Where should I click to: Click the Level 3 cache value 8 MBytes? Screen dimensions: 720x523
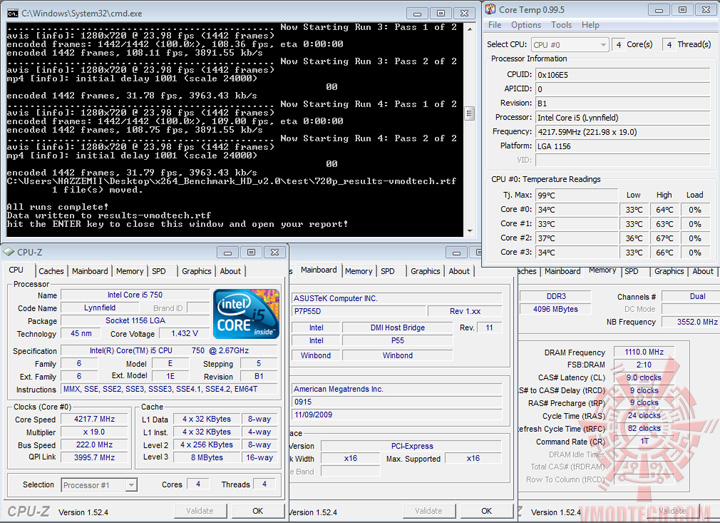point(207,457)
